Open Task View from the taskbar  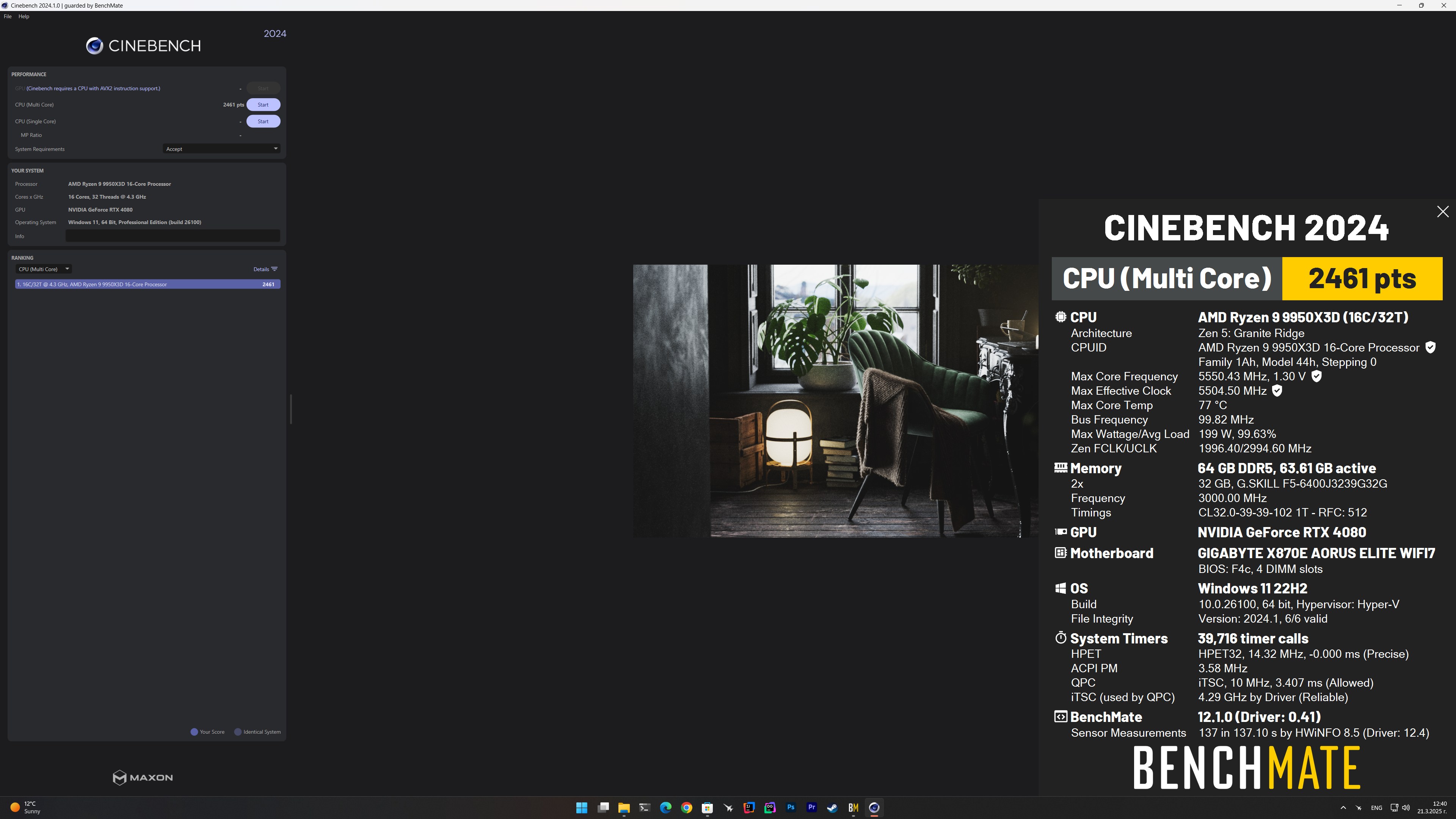click(x=603, y=808)
